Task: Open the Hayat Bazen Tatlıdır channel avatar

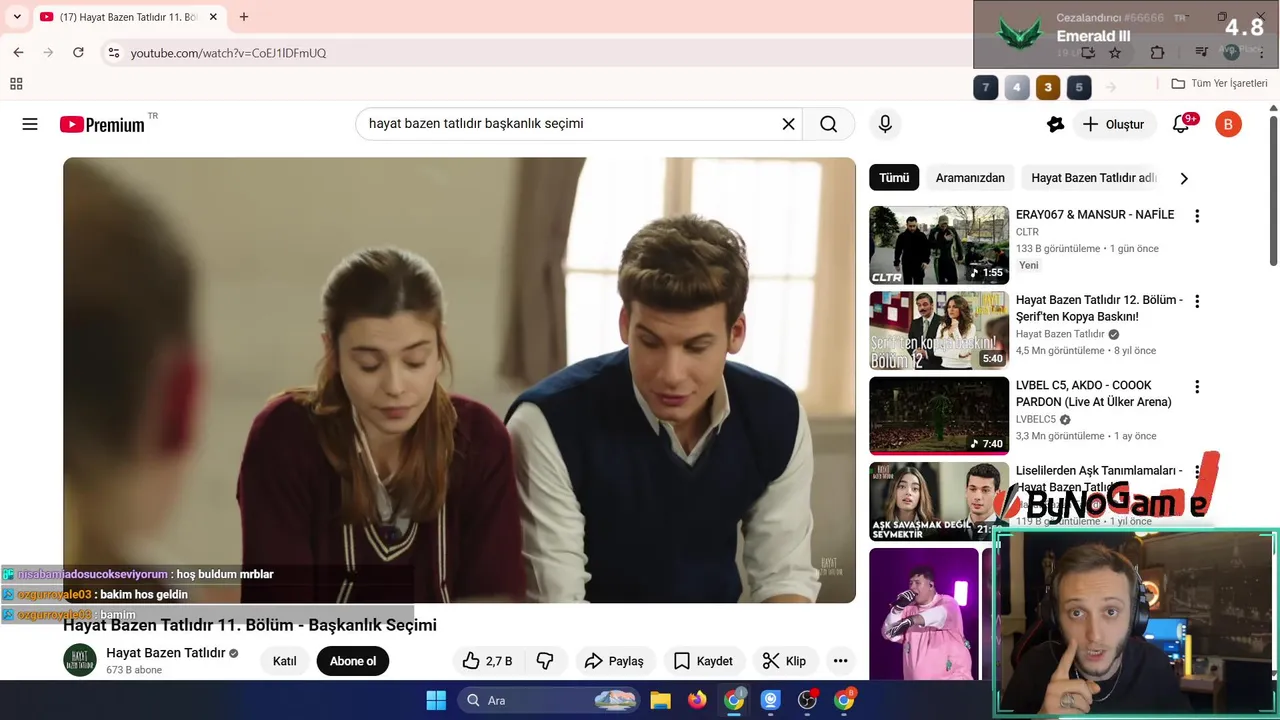Action: pyautogui.click(x=80, y=660)
